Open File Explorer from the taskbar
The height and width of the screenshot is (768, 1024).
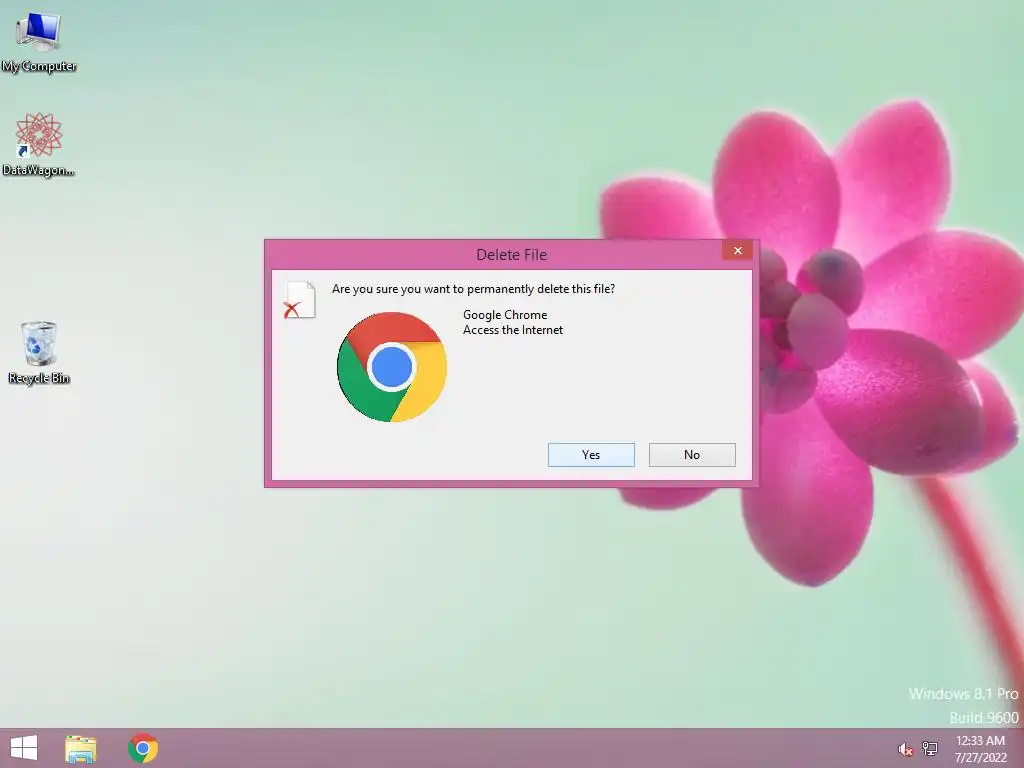point(80,748)
